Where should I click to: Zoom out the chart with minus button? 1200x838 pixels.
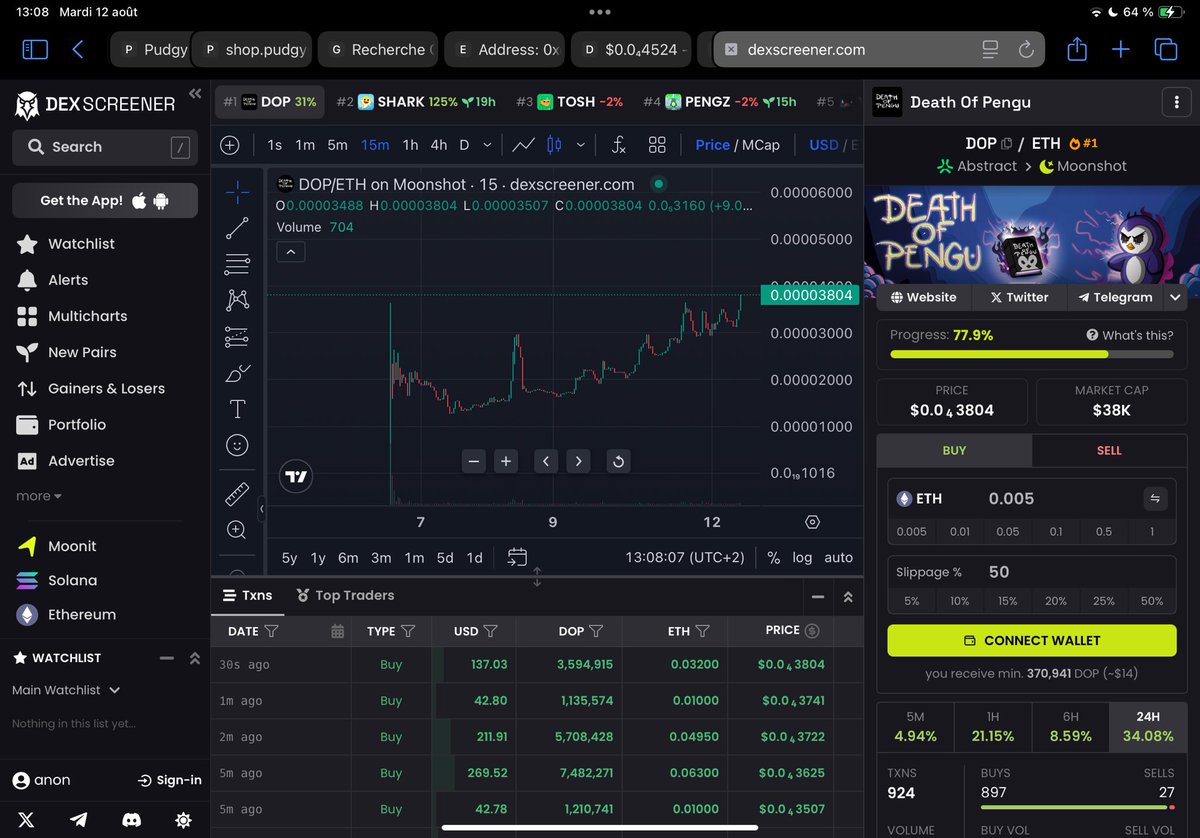click(x=474, y=461)
